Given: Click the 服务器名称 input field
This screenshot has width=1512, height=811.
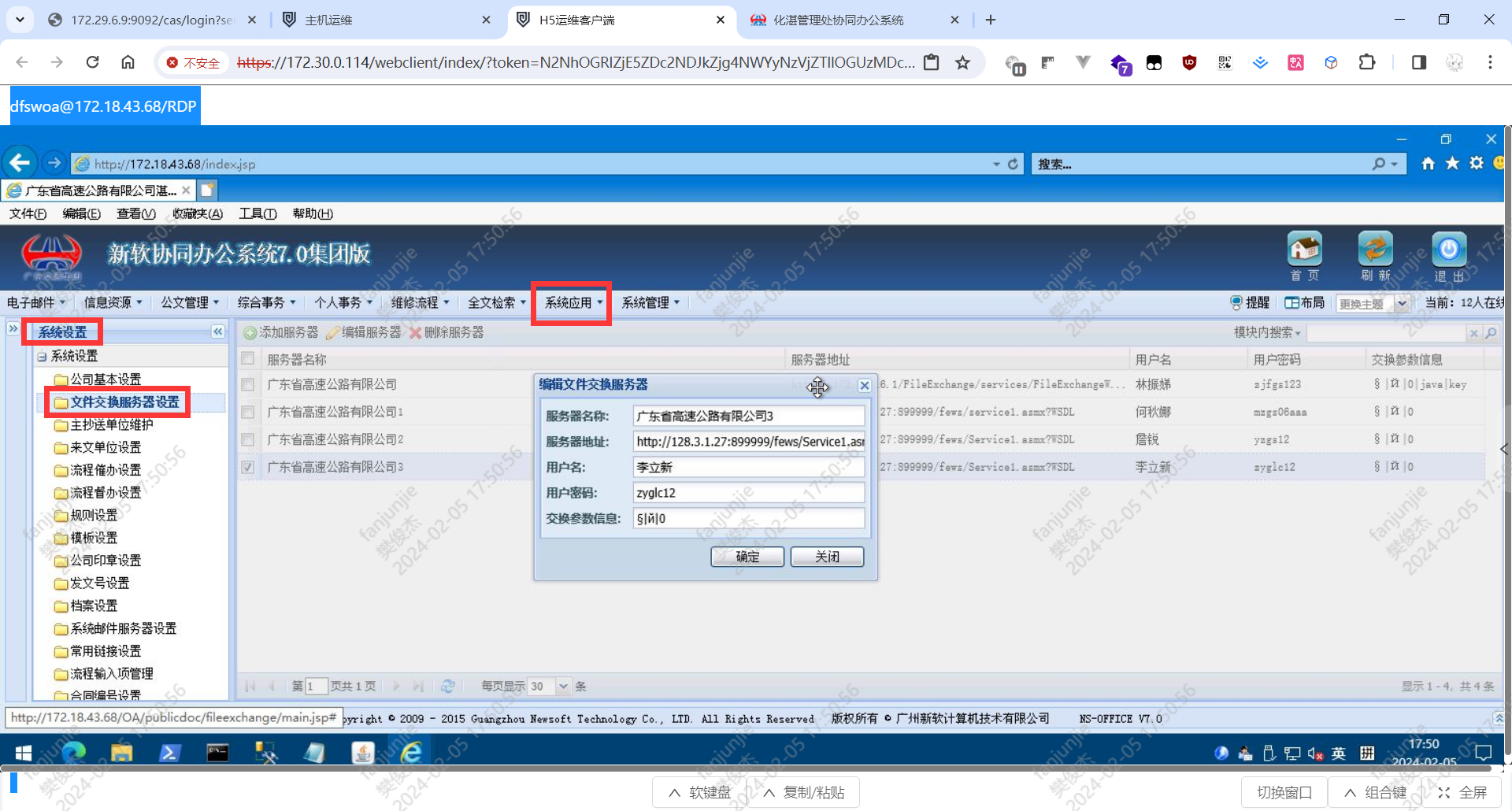Looking at the screenshot, I should (x=749, y=416).
